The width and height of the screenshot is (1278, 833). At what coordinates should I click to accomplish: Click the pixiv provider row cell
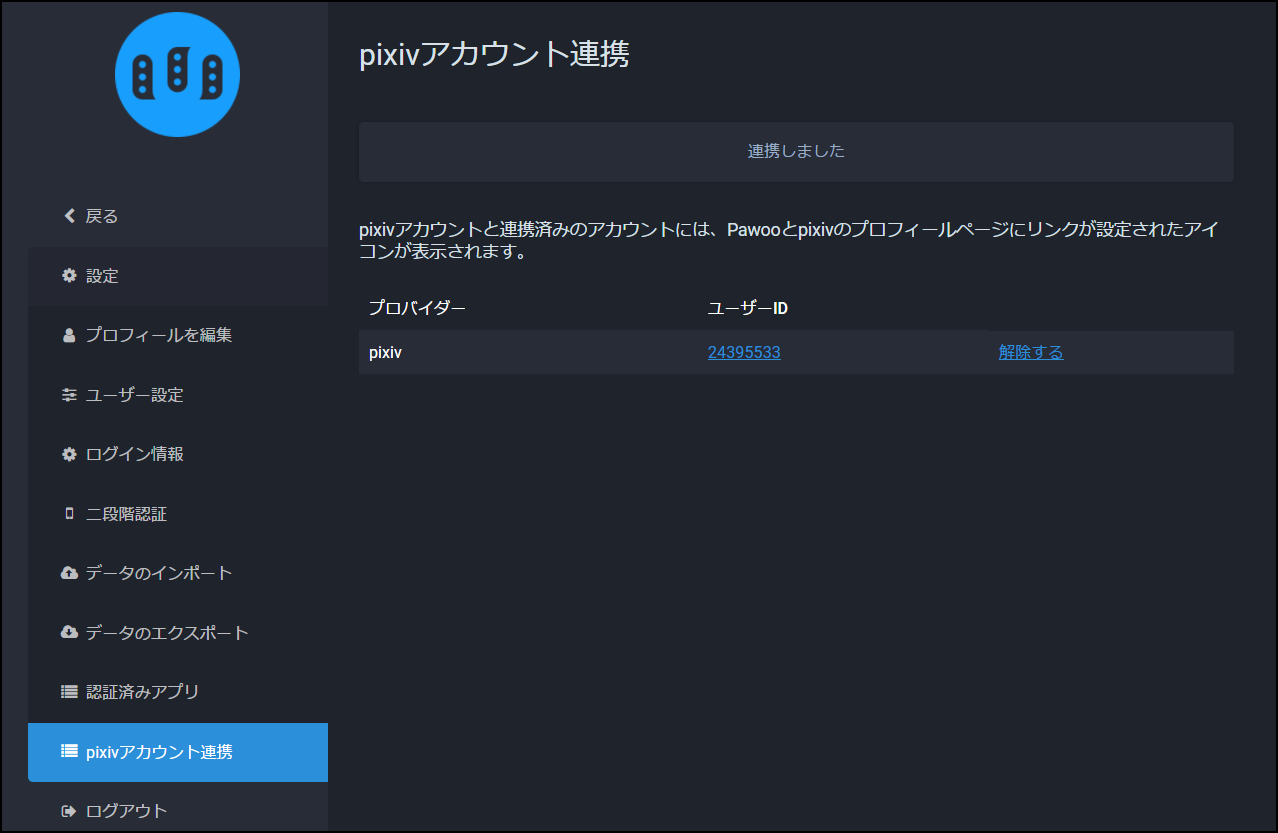coord(386,353)
